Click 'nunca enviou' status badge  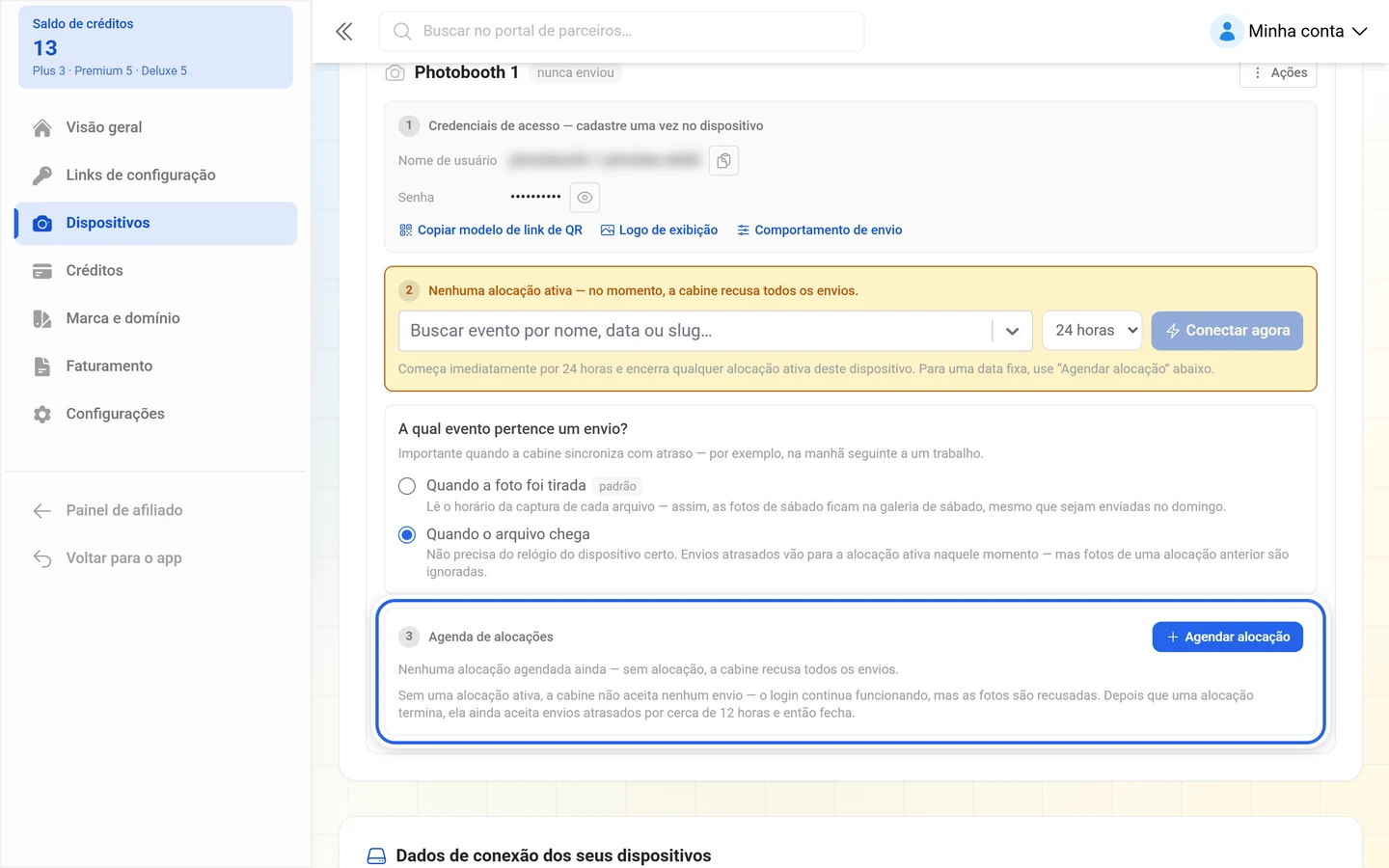click(576, 72)
